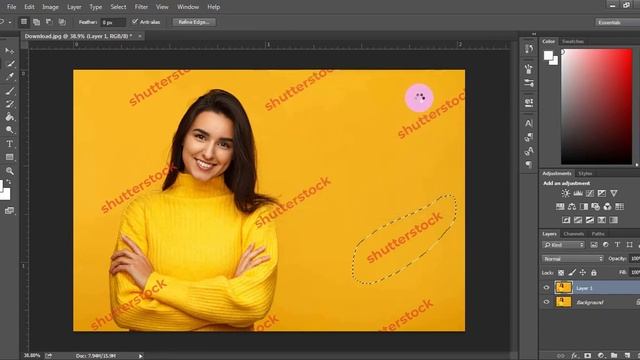This screenshot has width=640, height=360.
Task: Open the Brush Presets panel icon
Action: 529,83
